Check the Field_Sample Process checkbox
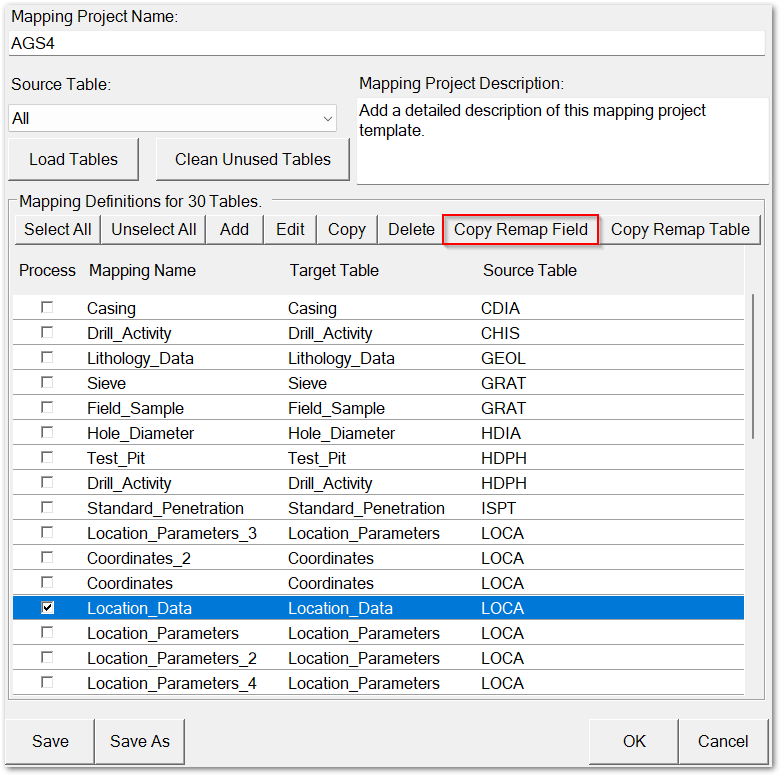This screenshot has width=781, height=776. (47, 407)
